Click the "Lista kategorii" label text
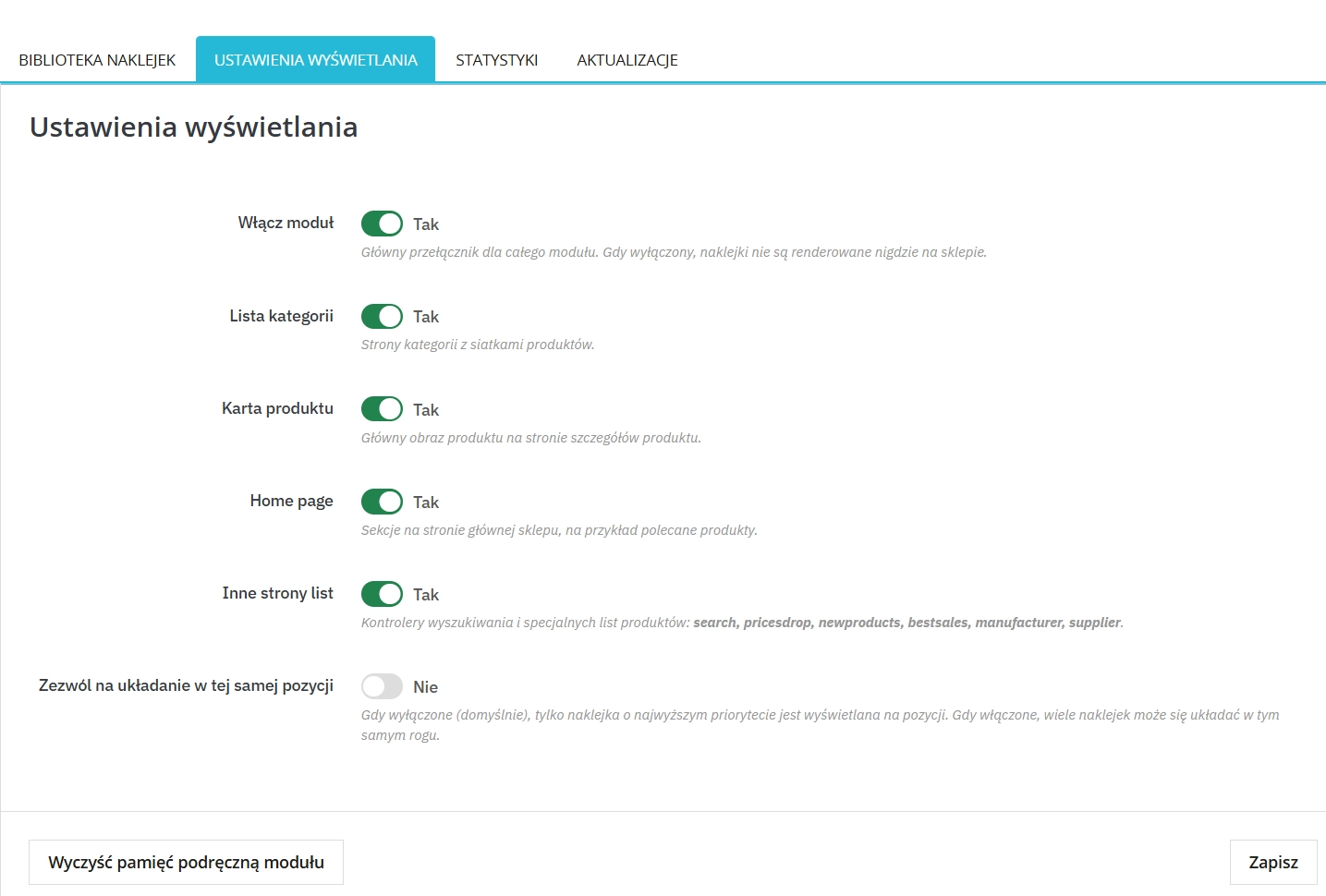 coord(281,316)
